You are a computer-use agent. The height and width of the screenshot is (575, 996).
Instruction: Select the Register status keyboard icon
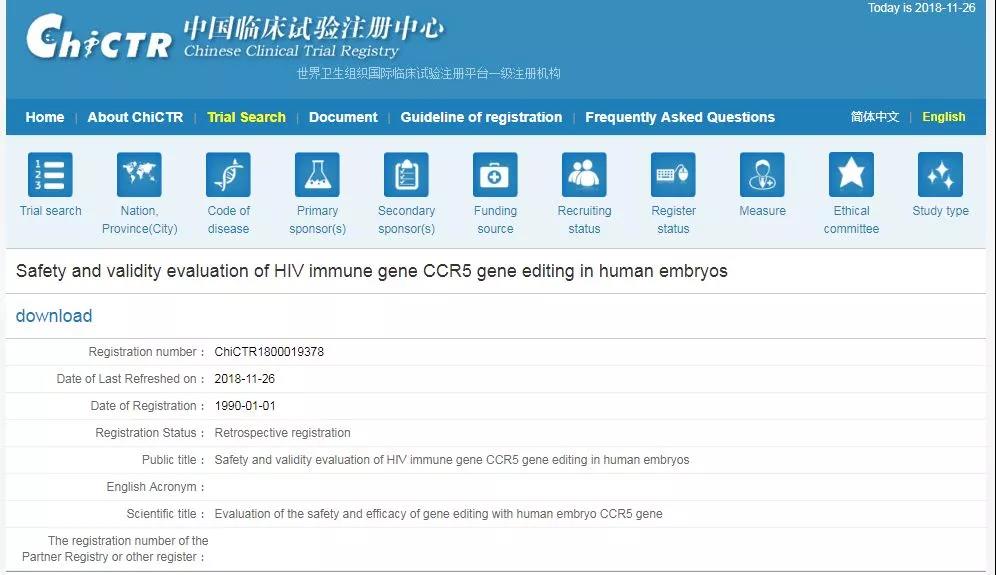(673, 175)
